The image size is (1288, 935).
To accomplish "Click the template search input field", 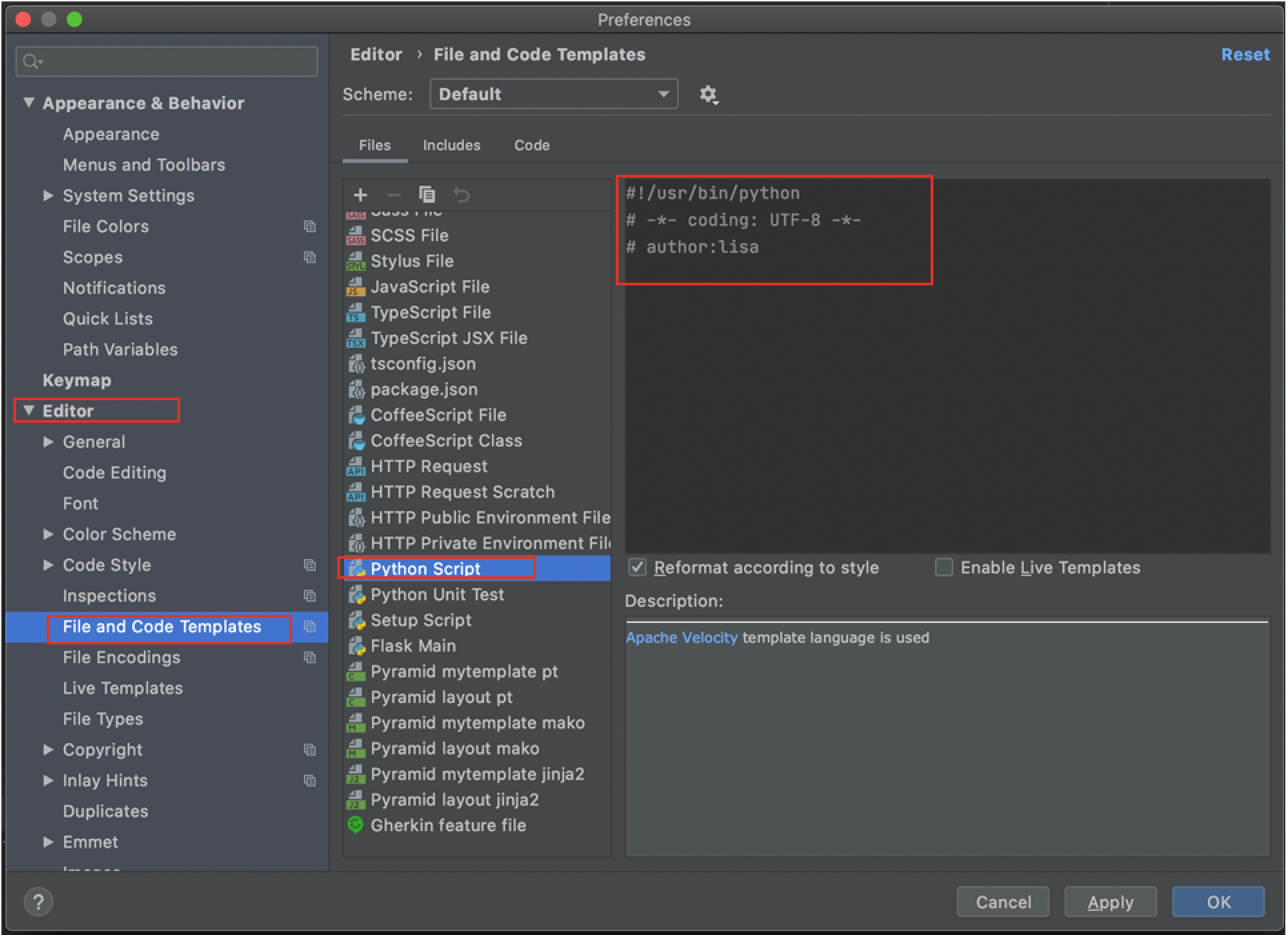I will pyautogui.click(x=170, y=59).
